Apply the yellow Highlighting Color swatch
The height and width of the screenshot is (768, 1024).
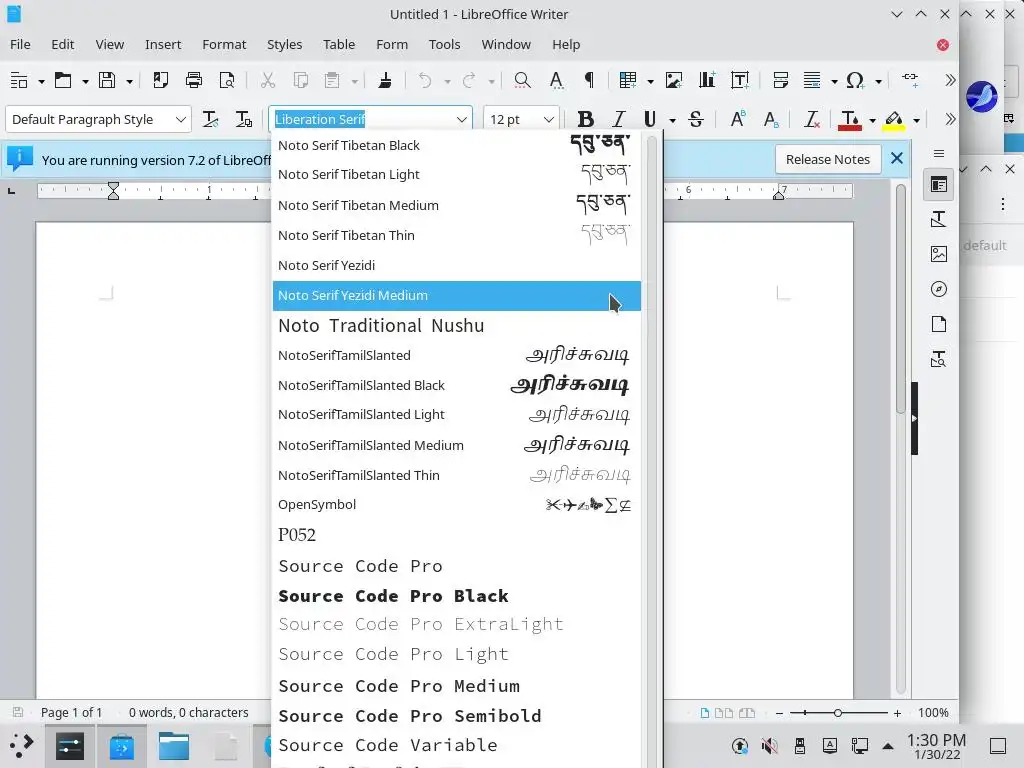click(x=894, y=120)
